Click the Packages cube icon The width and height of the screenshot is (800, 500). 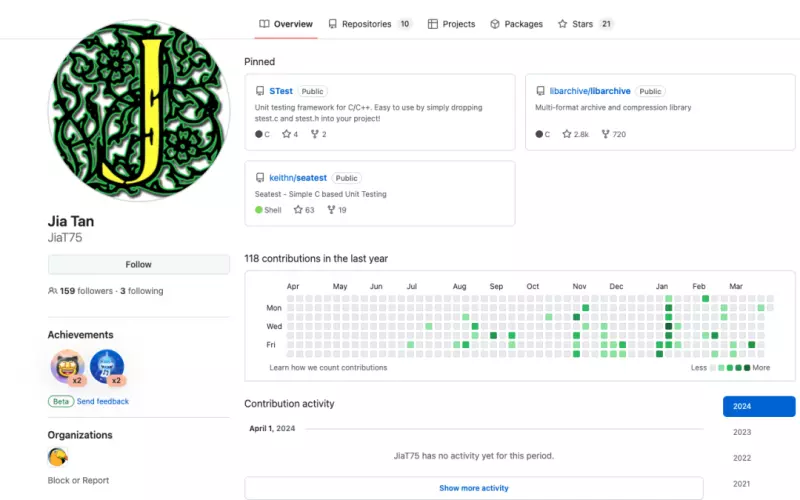pyautogui.click(x=495, y=24)
